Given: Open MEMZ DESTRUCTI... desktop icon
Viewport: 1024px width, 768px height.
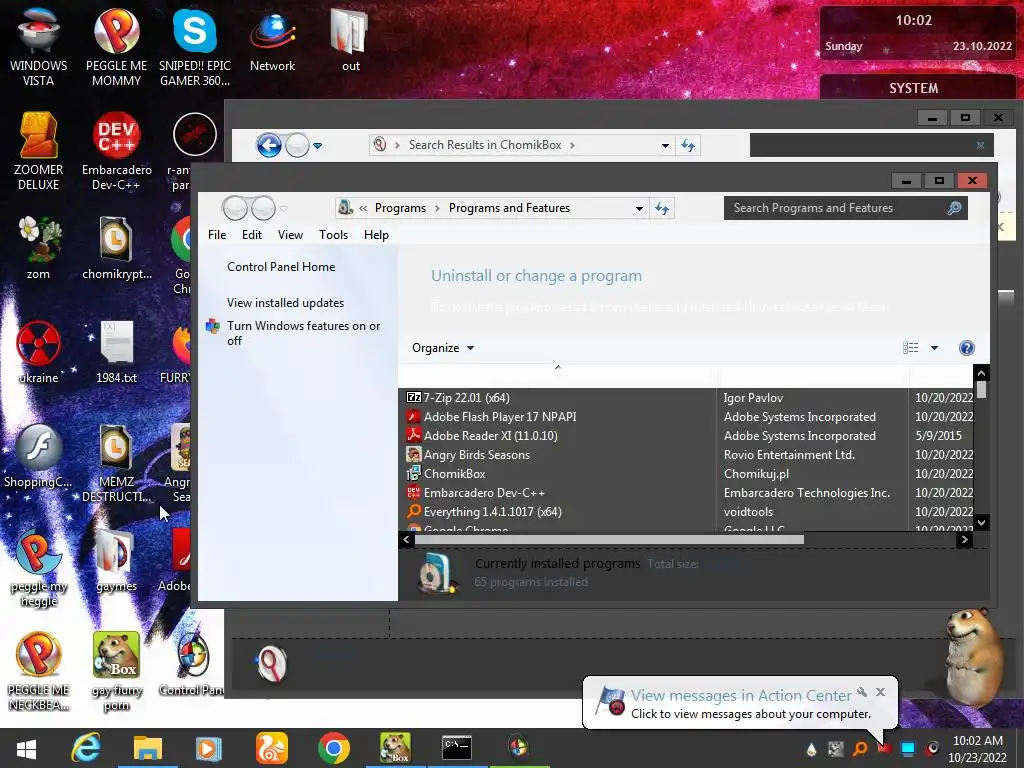Looking at the screenshot, I should pyautogui.click(x=116, y=462).
